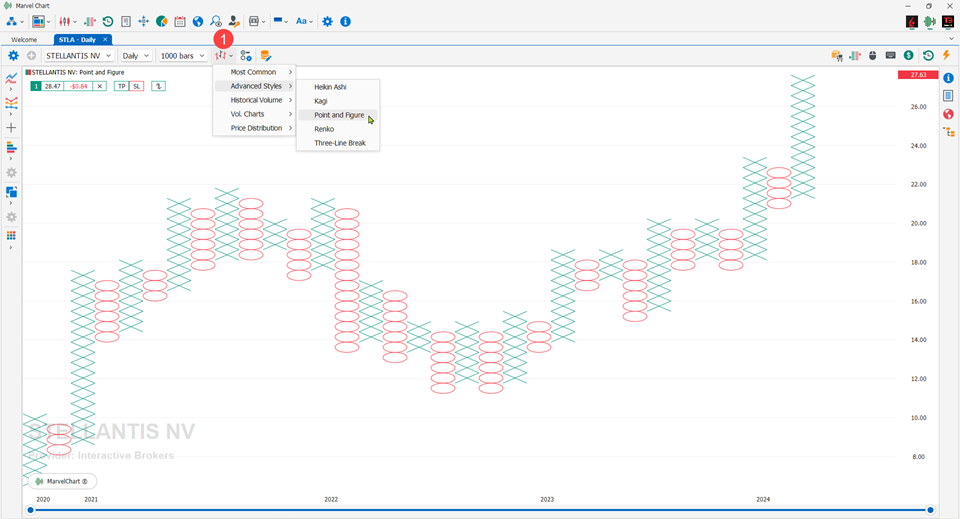Open the indicators lines icon in left sidebar
The image size is (960, 519).
(11, 78)
